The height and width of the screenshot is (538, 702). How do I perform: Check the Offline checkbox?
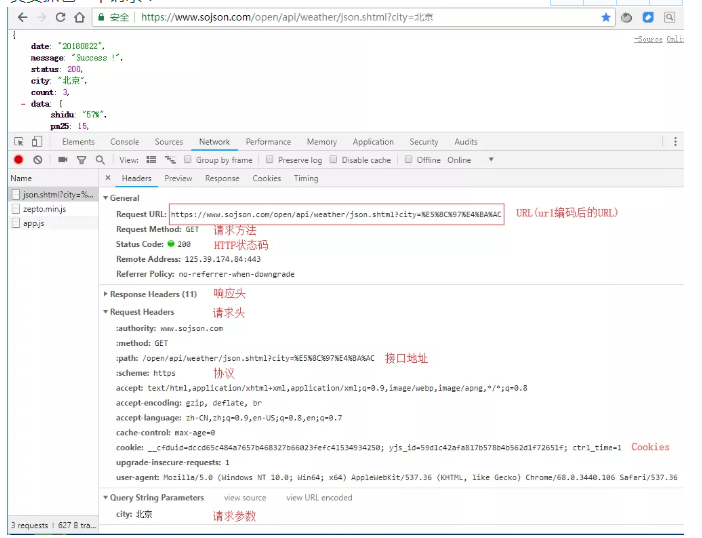[x=408, y=159]
